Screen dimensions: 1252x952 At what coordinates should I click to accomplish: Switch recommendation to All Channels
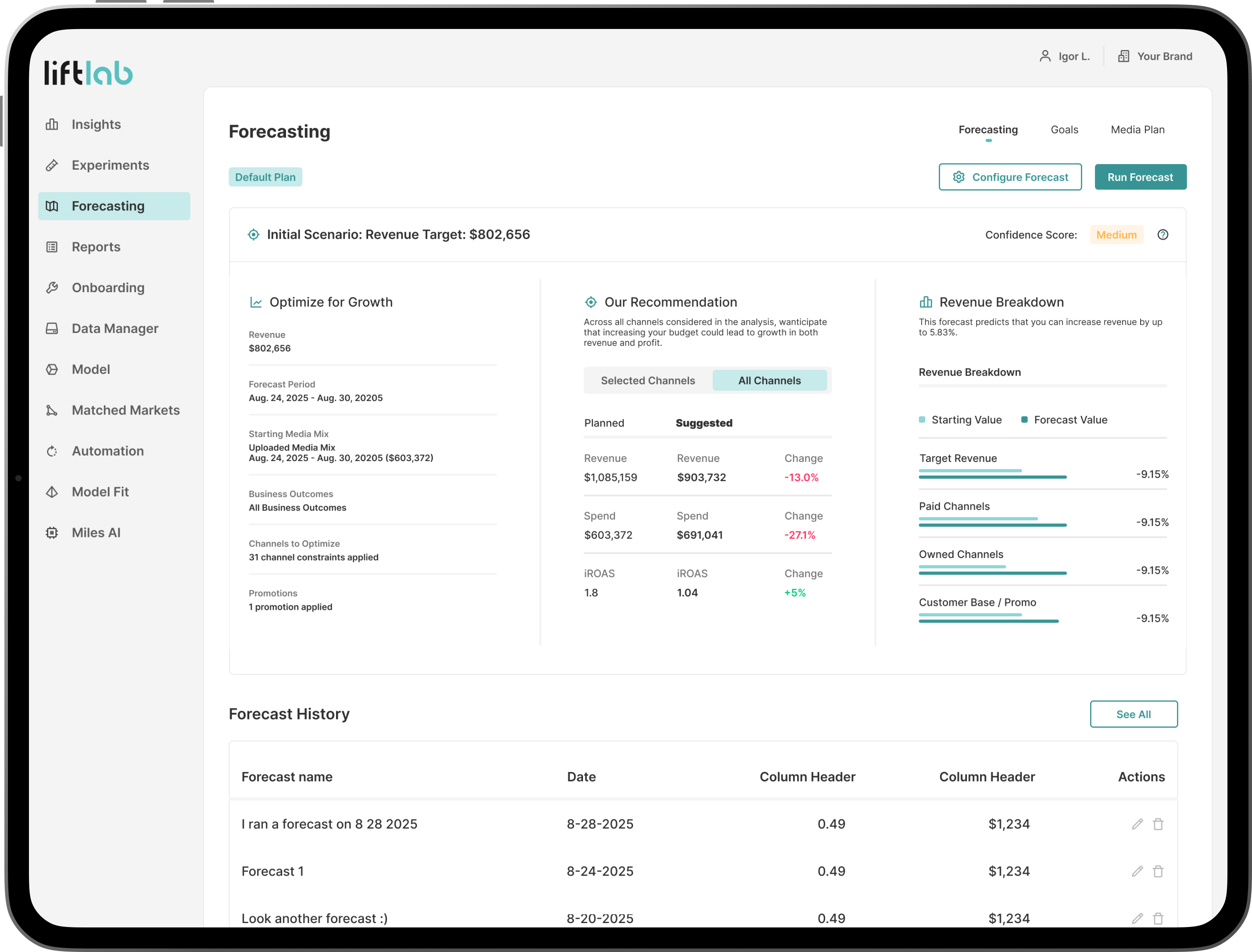769,381
